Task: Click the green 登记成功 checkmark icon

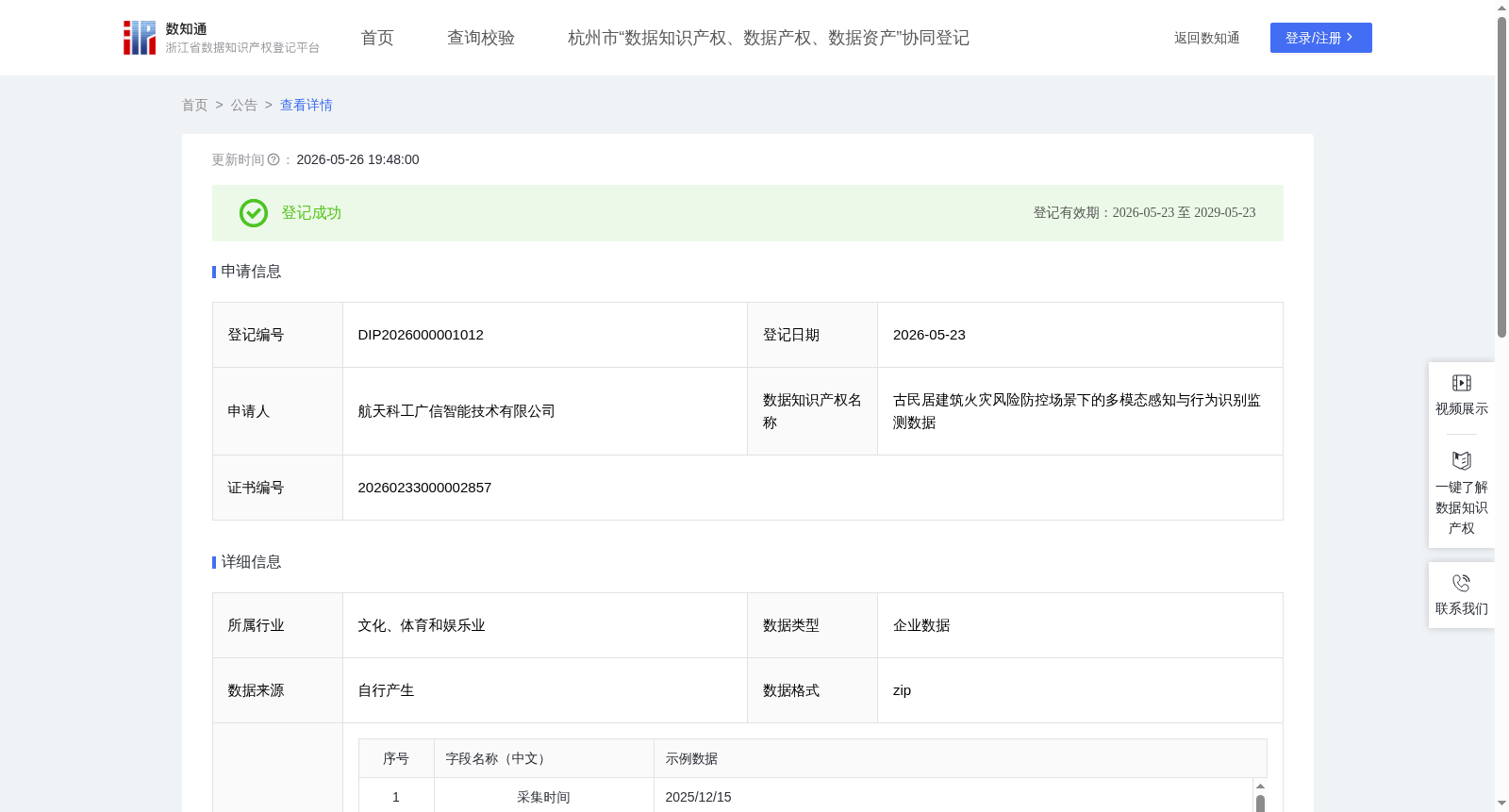Action: [x=254, y=213]
